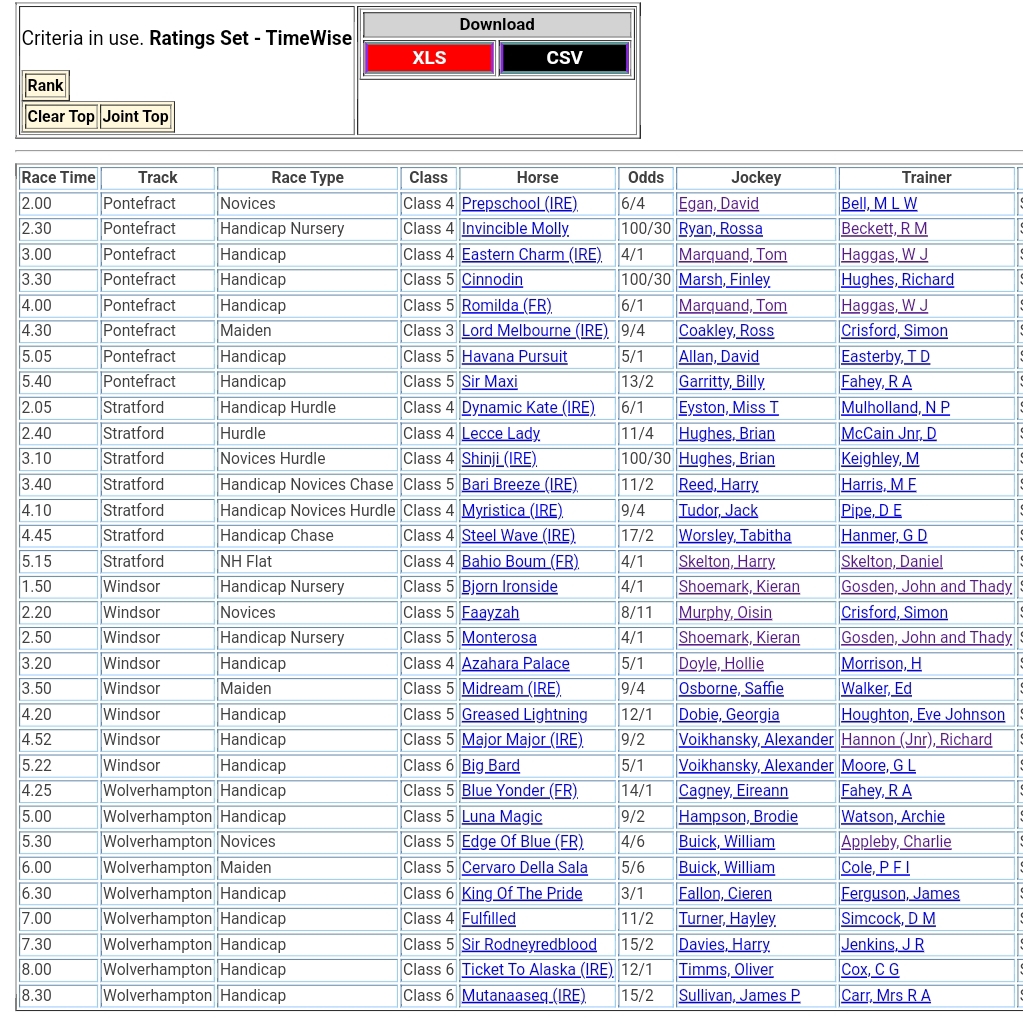Click horse Steel Wave (IRE)
1023x1024 pixels.
518,536
